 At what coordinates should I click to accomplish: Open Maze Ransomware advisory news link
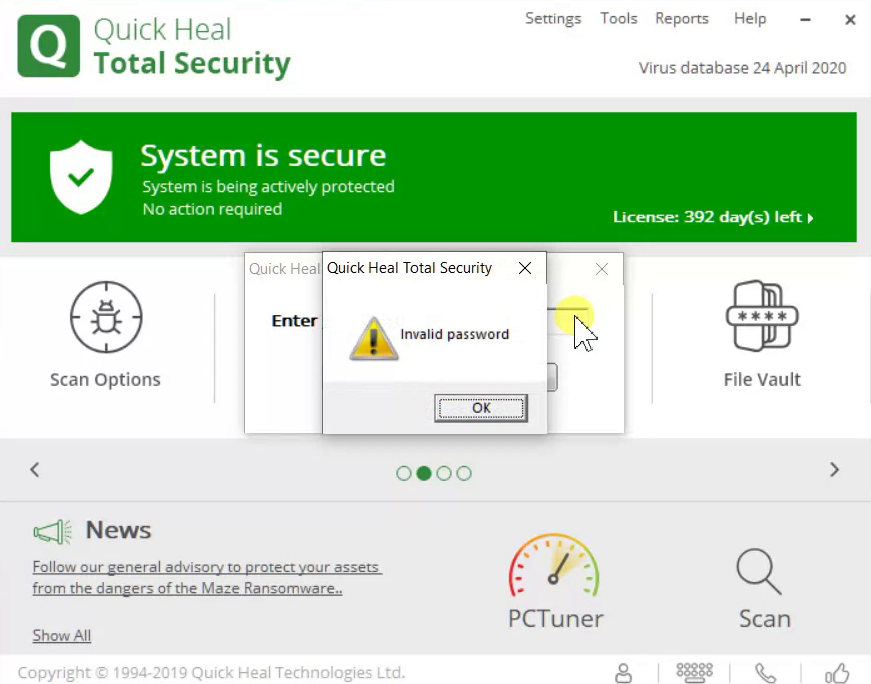click(x=207, y=577)
